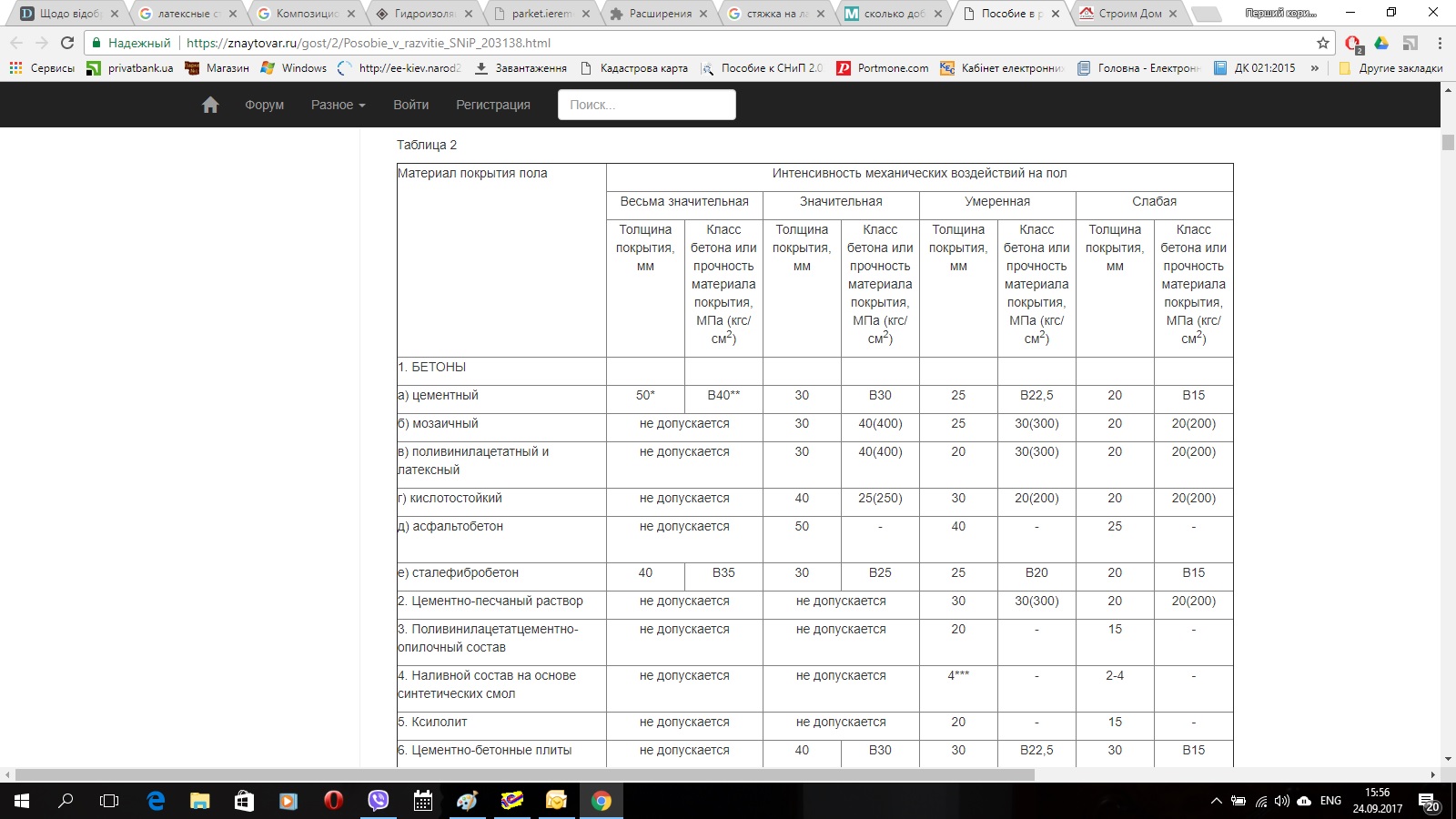Click the Регистрация link

coord(493,105)
